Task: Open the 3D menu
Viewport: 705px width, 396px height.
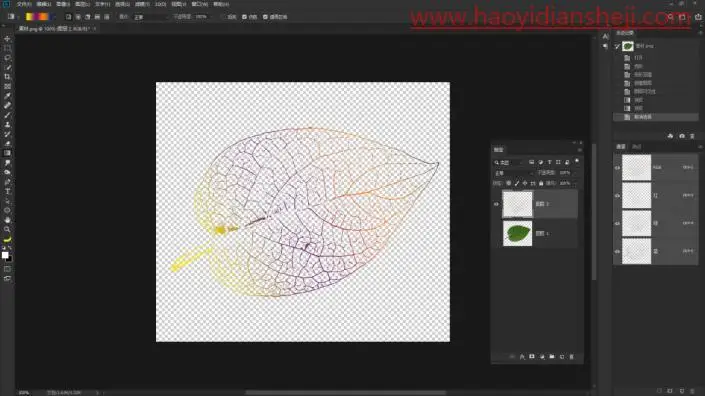Action: point(161,4)
